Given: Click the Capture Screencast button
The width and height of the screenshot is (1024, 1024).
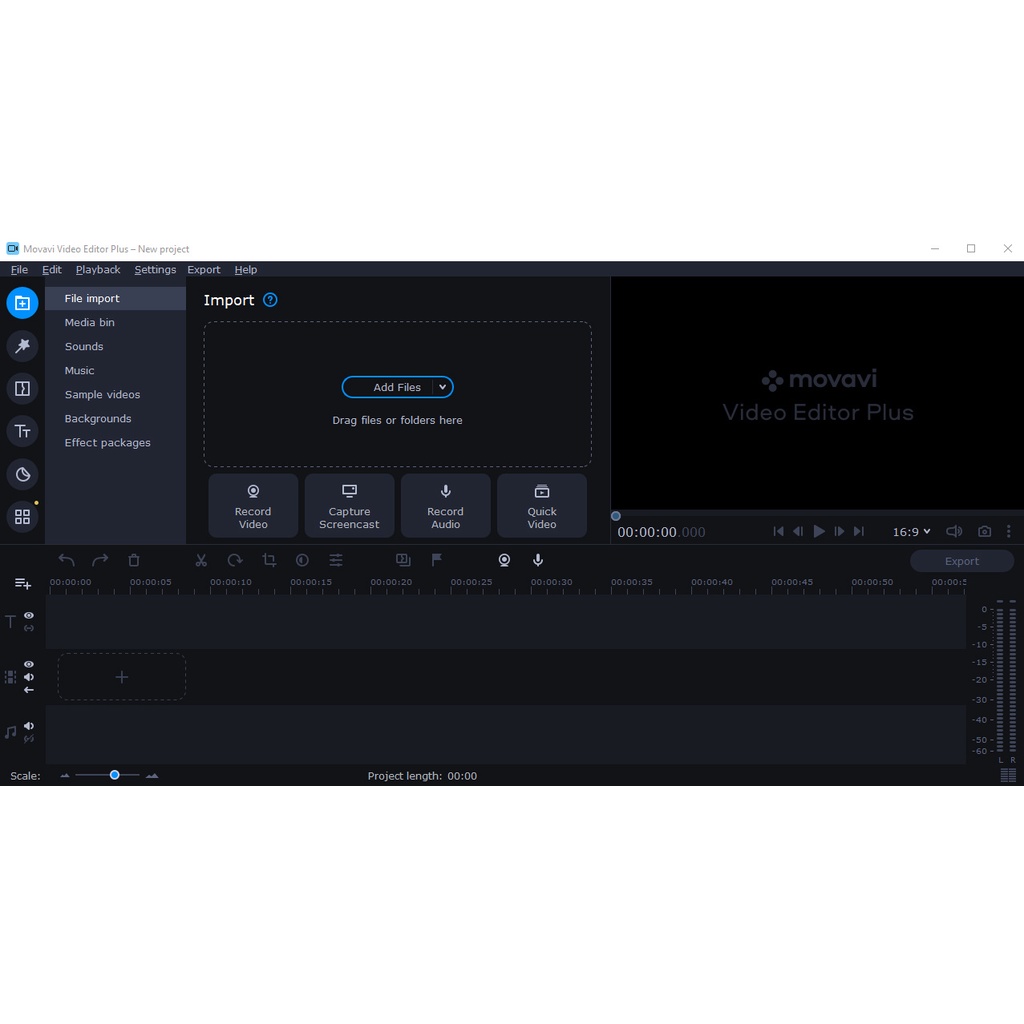Looking at the screenshot, I should pyautogui.click(x=349, y=506).
